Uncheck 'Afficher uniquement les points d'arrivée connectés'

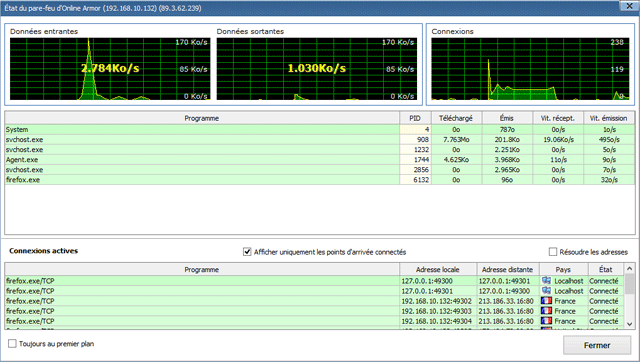click(247, 252)
